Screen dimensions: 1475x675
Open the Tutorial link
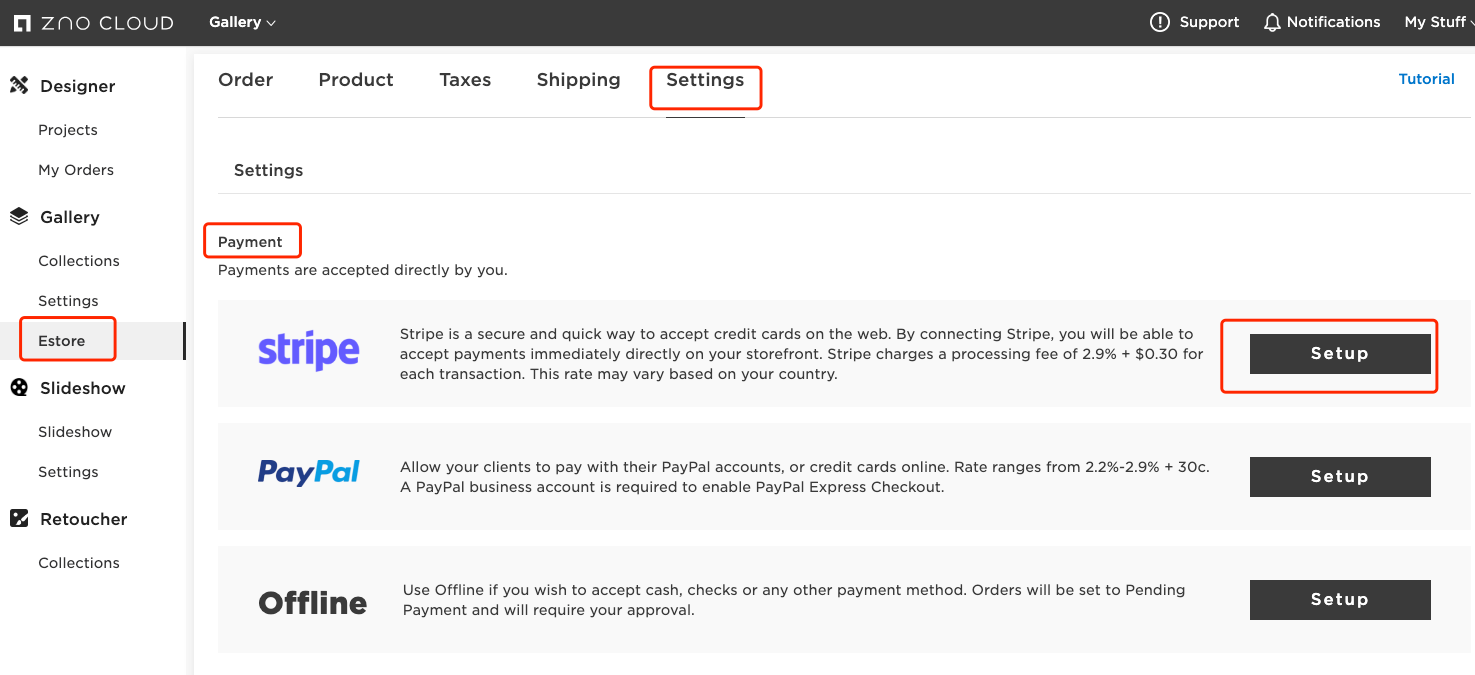[x=1426, y=79]
